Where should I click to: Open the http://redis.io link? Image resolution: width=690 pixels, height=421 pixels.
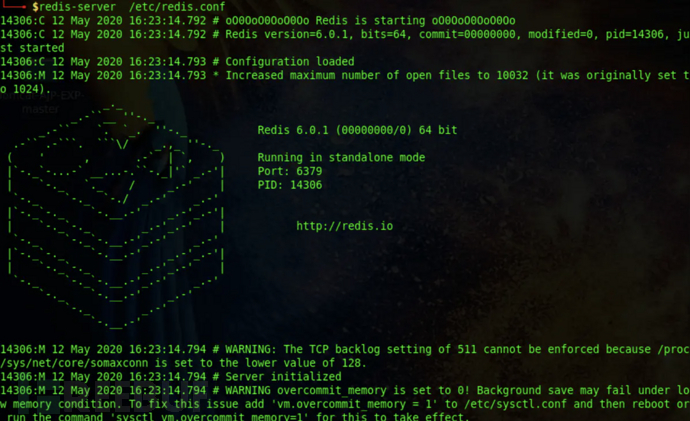344,226
